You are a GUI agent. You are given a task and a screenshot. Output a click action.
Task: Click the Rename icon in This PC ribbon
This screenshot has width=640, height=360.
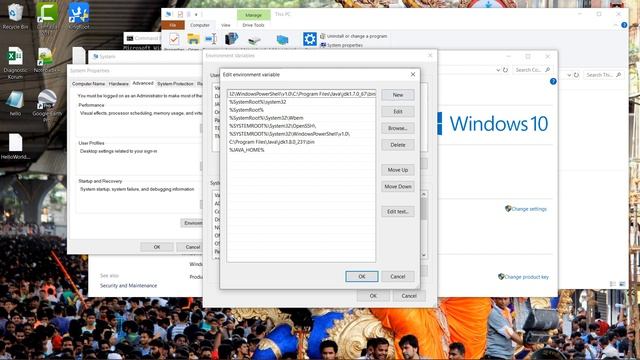211,40
